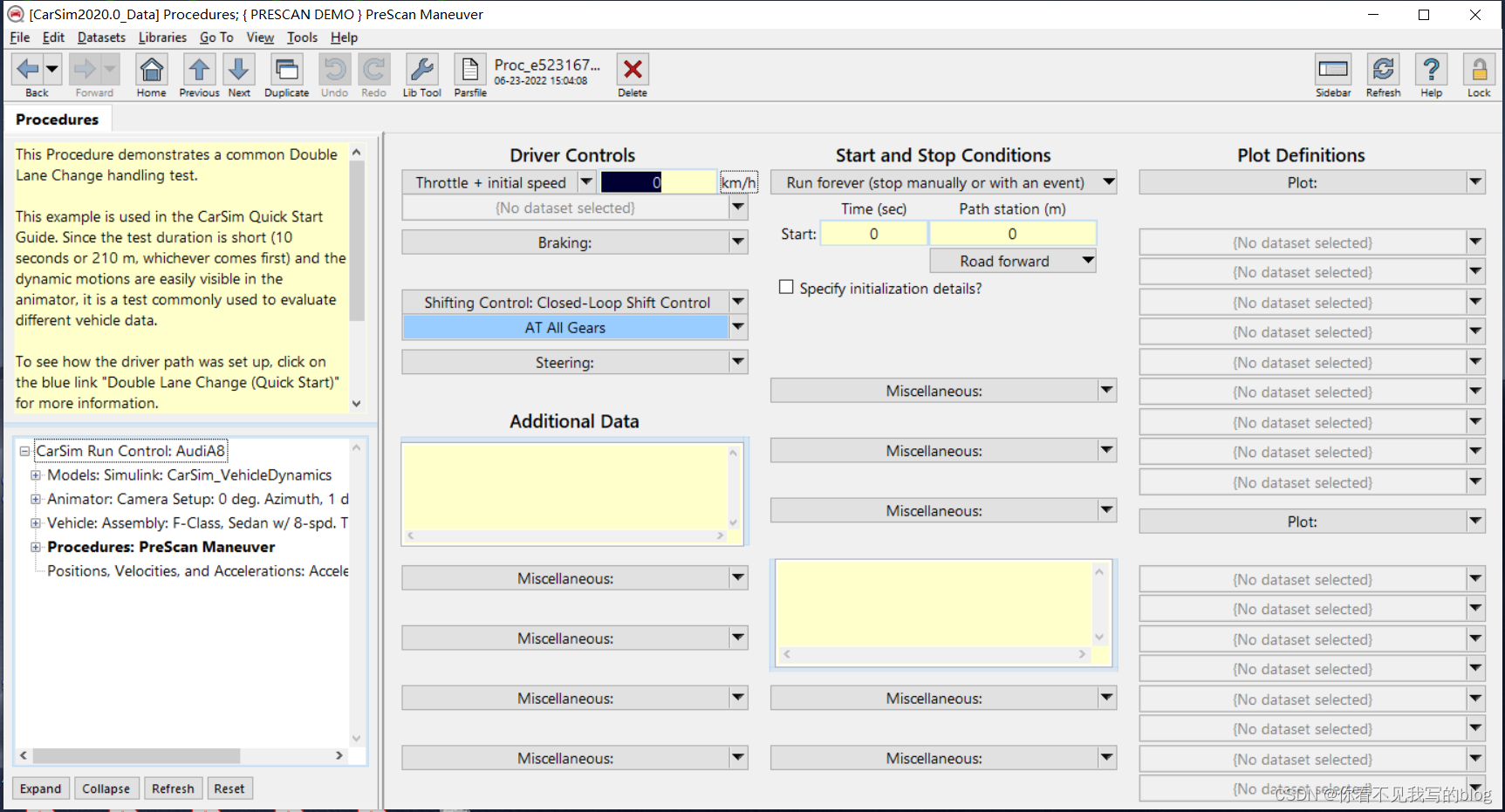Screen dimensions: 1505x812
Task: Click the Start Path station field
Action: [x=1012, y=234]
